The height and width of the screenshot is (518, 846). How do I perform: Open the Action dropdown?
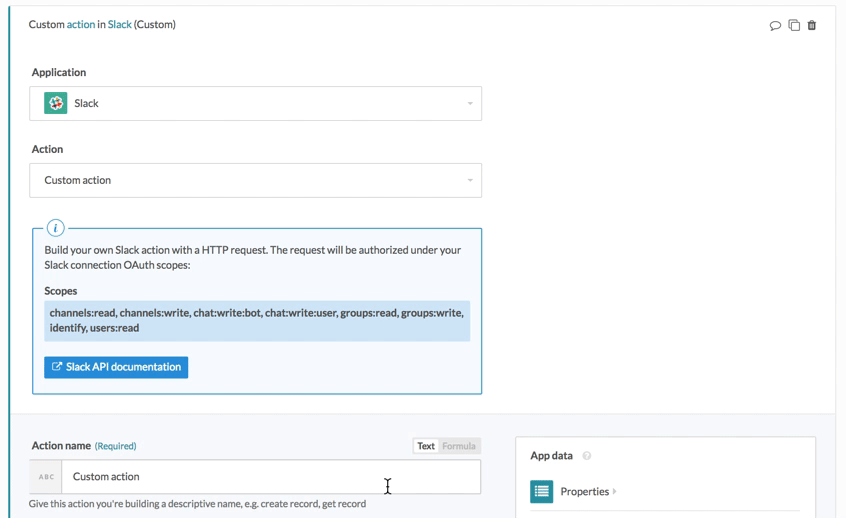[256, 180]
